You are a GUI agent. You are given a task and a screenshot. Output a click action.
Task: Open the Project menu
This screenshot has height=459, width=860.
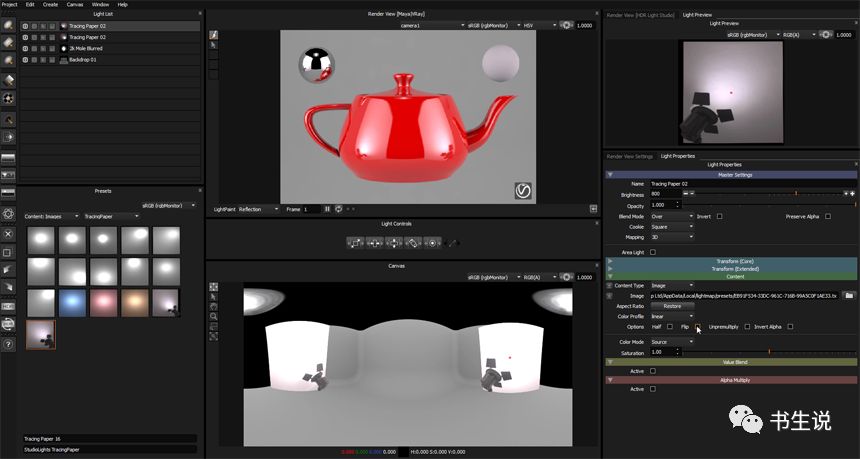pos(9,4)
